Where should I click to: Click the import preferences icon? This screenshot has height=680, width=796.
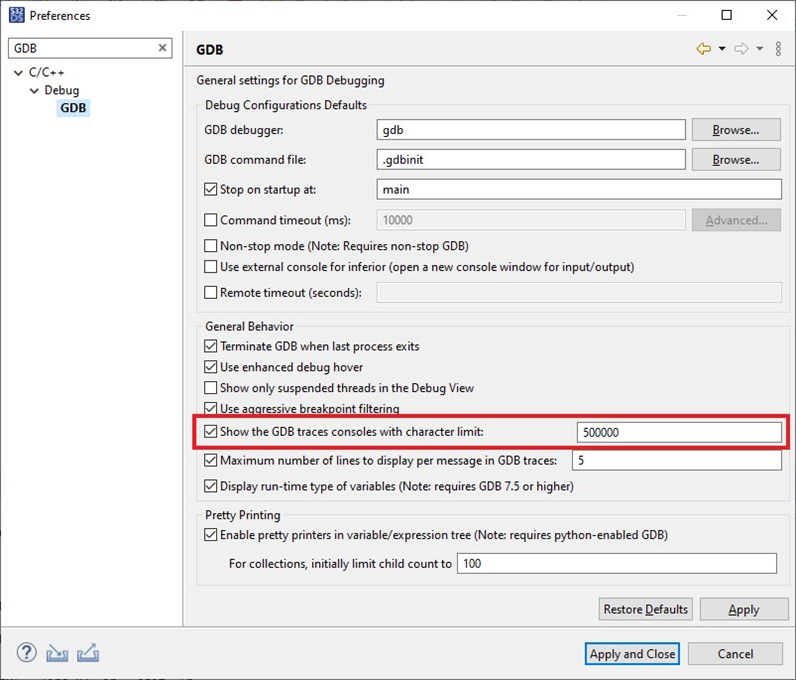pos(57,653)
